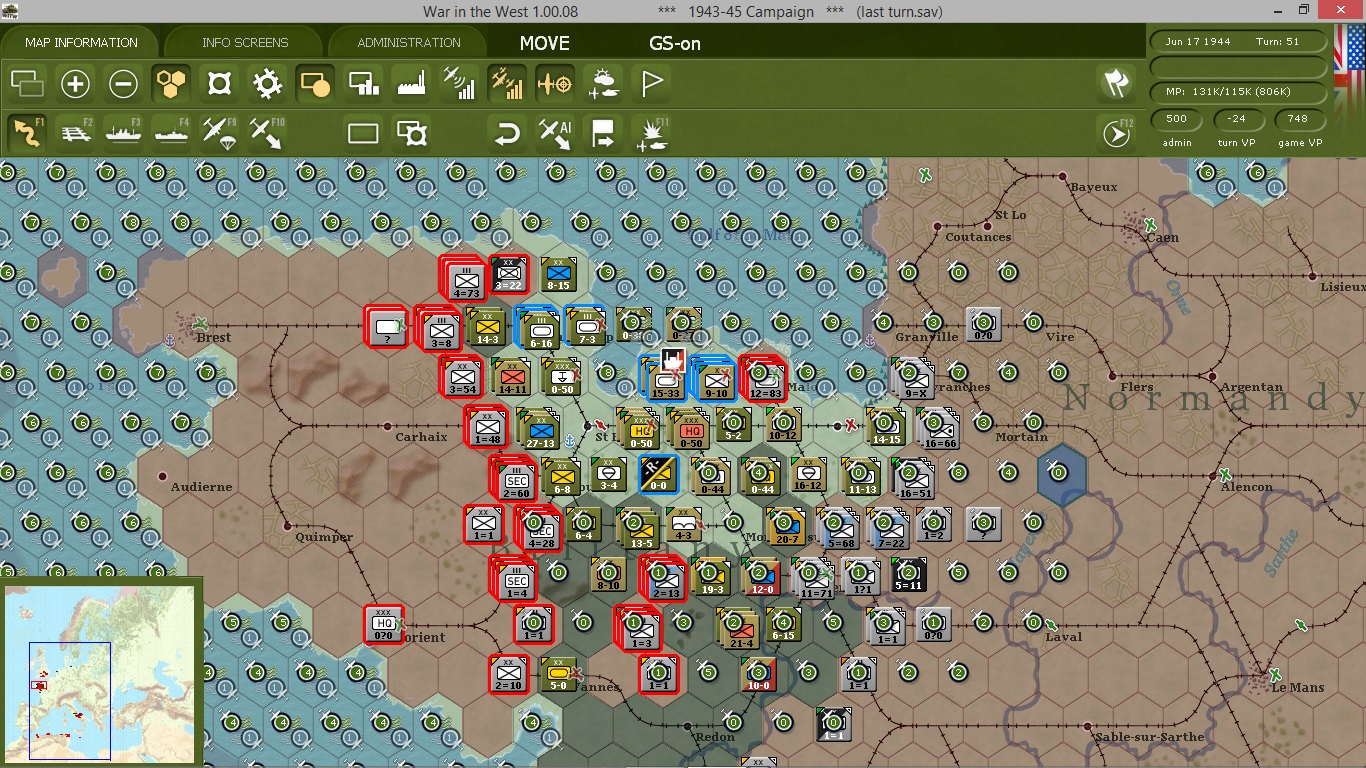Viewport: 1366px width, 768px height.
Task: Switch to the ADMINISTRATION tab
Action: (x=409, y=43)
